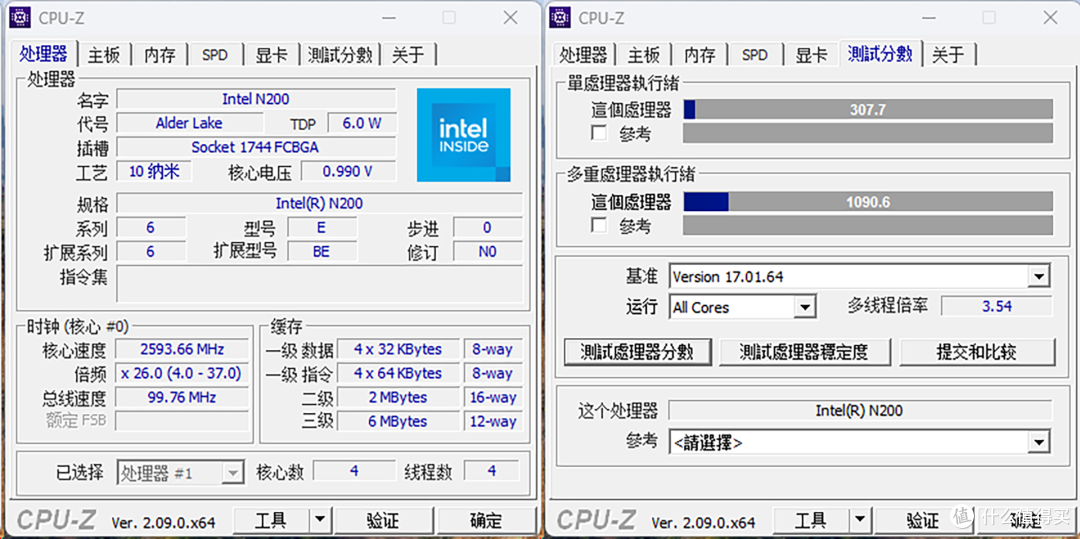Viewport: 1080px width, 539px height.
Task: Click the 倍频 value x 26.0 (4.0 - 37.0)
Action: [182, 373]
